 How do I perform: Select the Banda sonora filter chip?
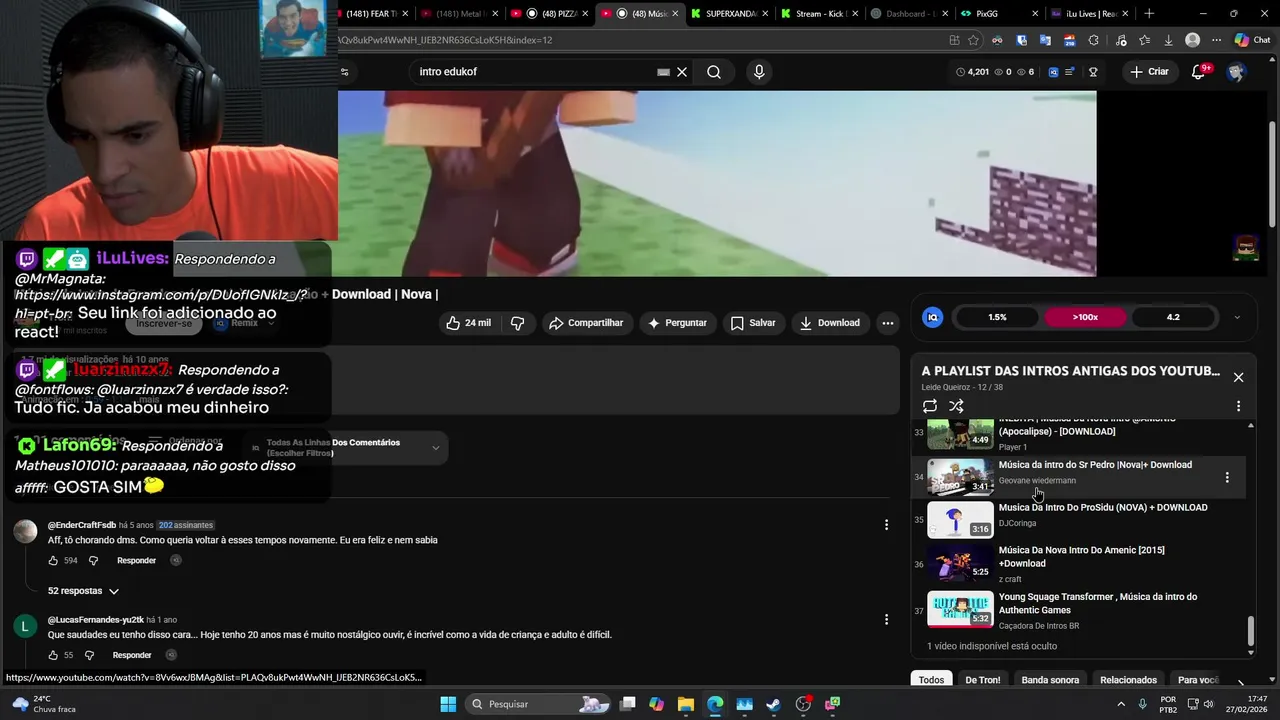1050,680
